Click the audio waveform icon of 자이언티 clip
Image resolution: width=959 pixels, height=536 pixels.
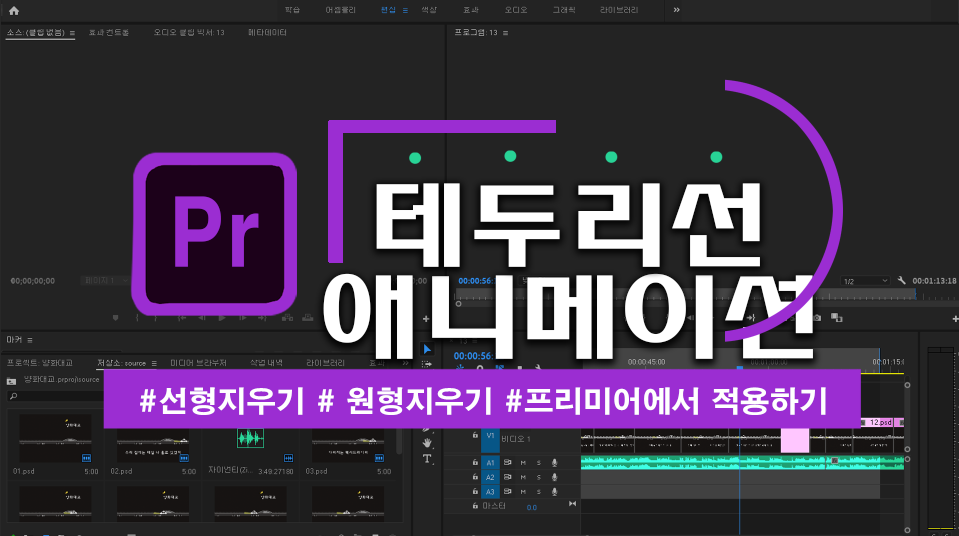(250, 437)
